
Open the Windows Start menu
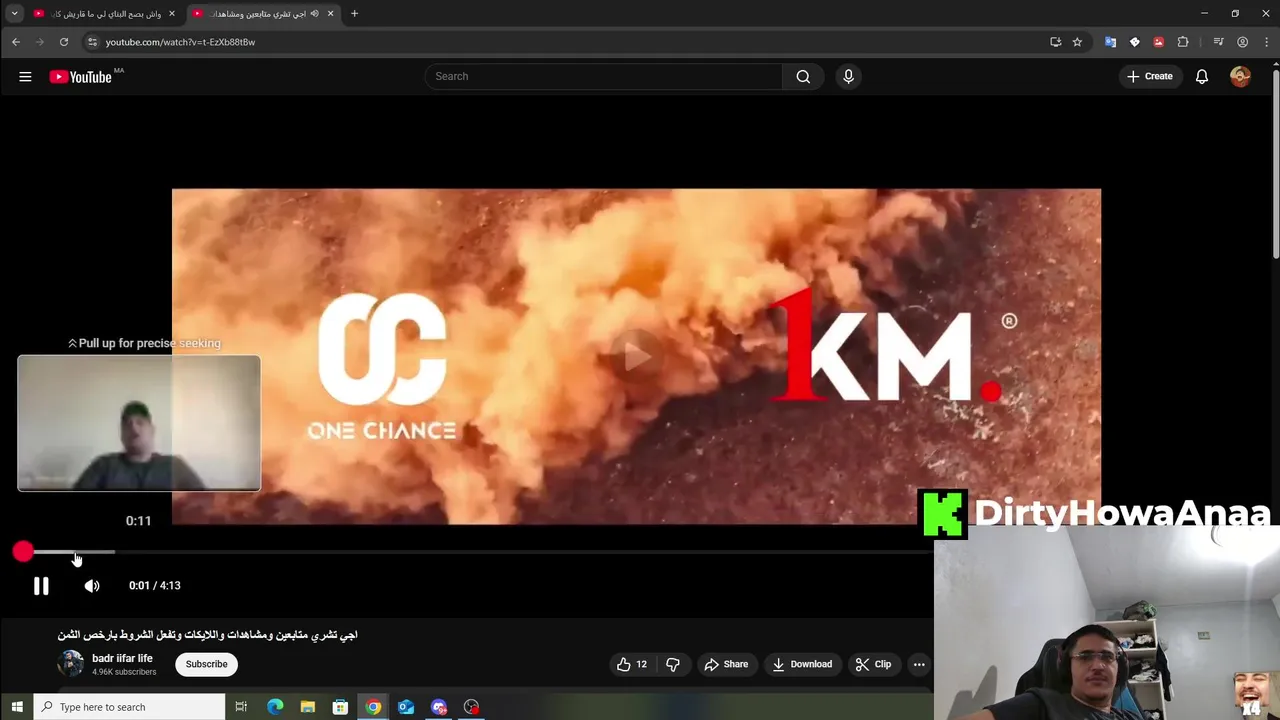coord(16,707)
